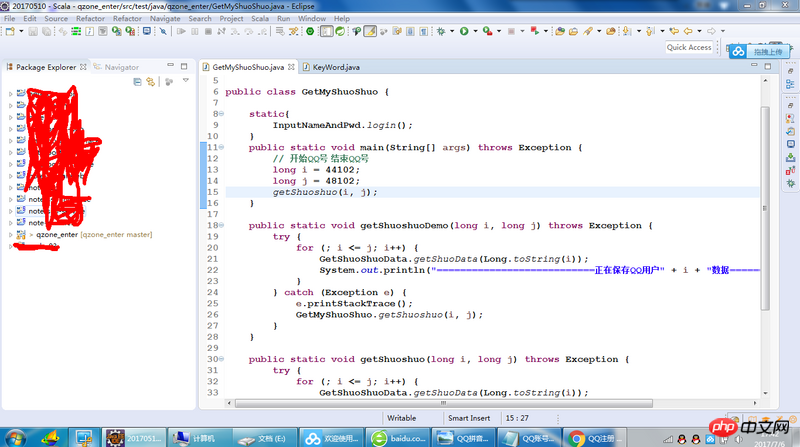Open the Coverage dropdown arrow

[499, 31]
